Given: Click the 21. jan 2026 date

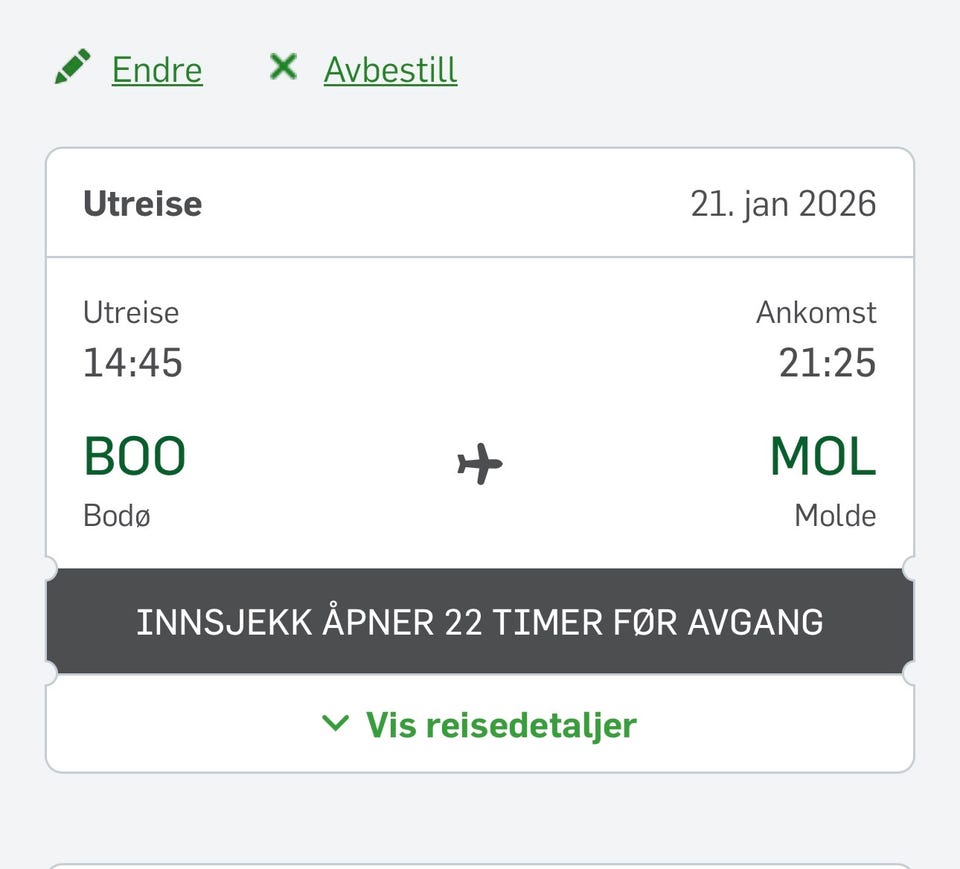Looking at the screenshot, I should pyautogui.click(x=784, y=204).
